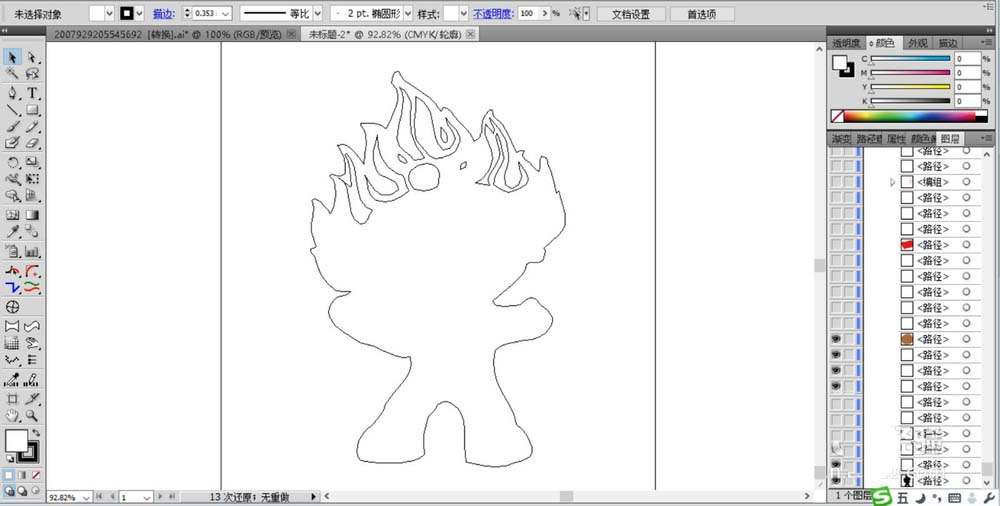The image size is (1000, 506).
Task: Open the stroke weight dropdown
Action: (x=226, y=13)
